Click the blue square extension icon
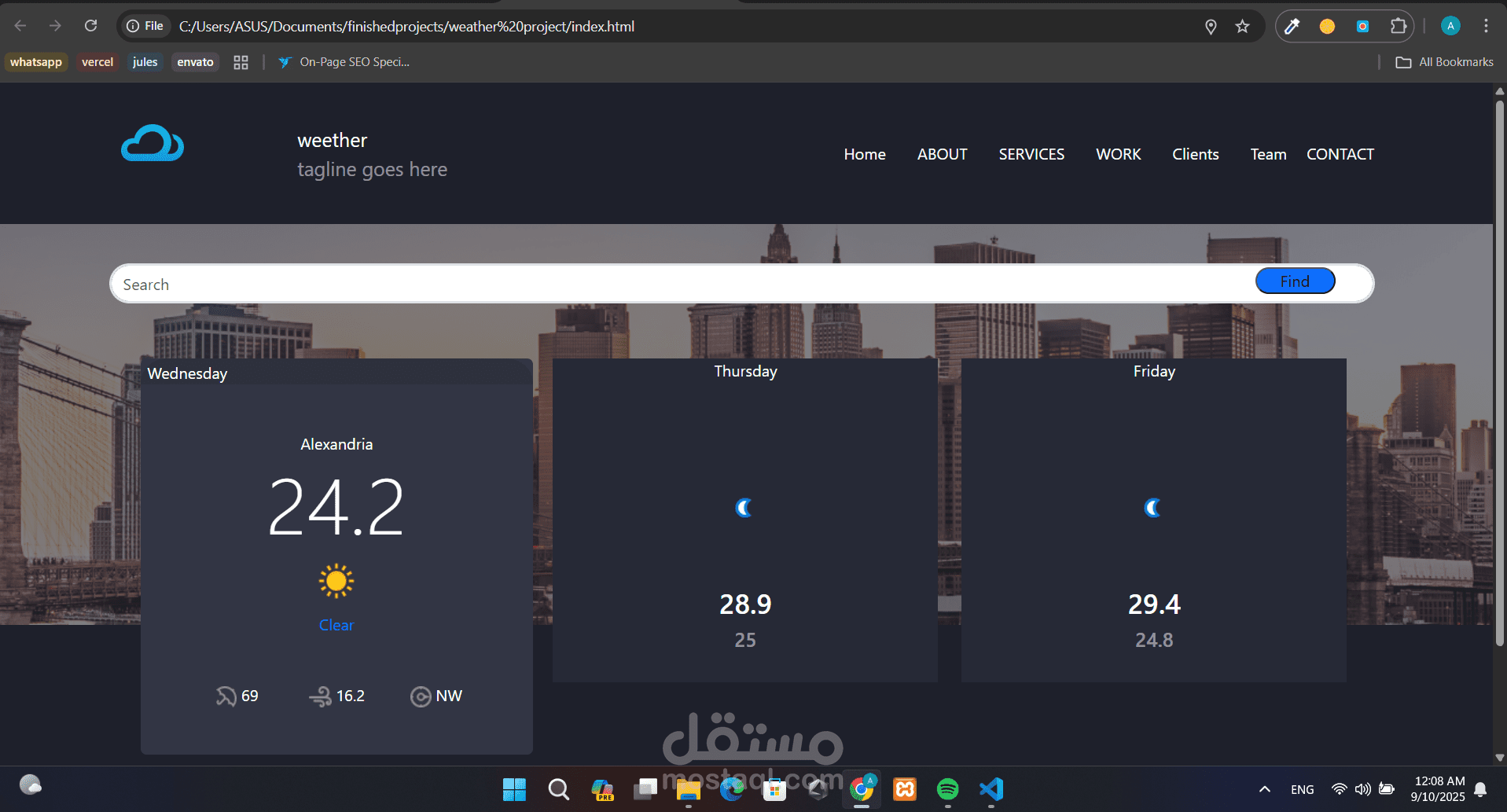 [1362, 27]
